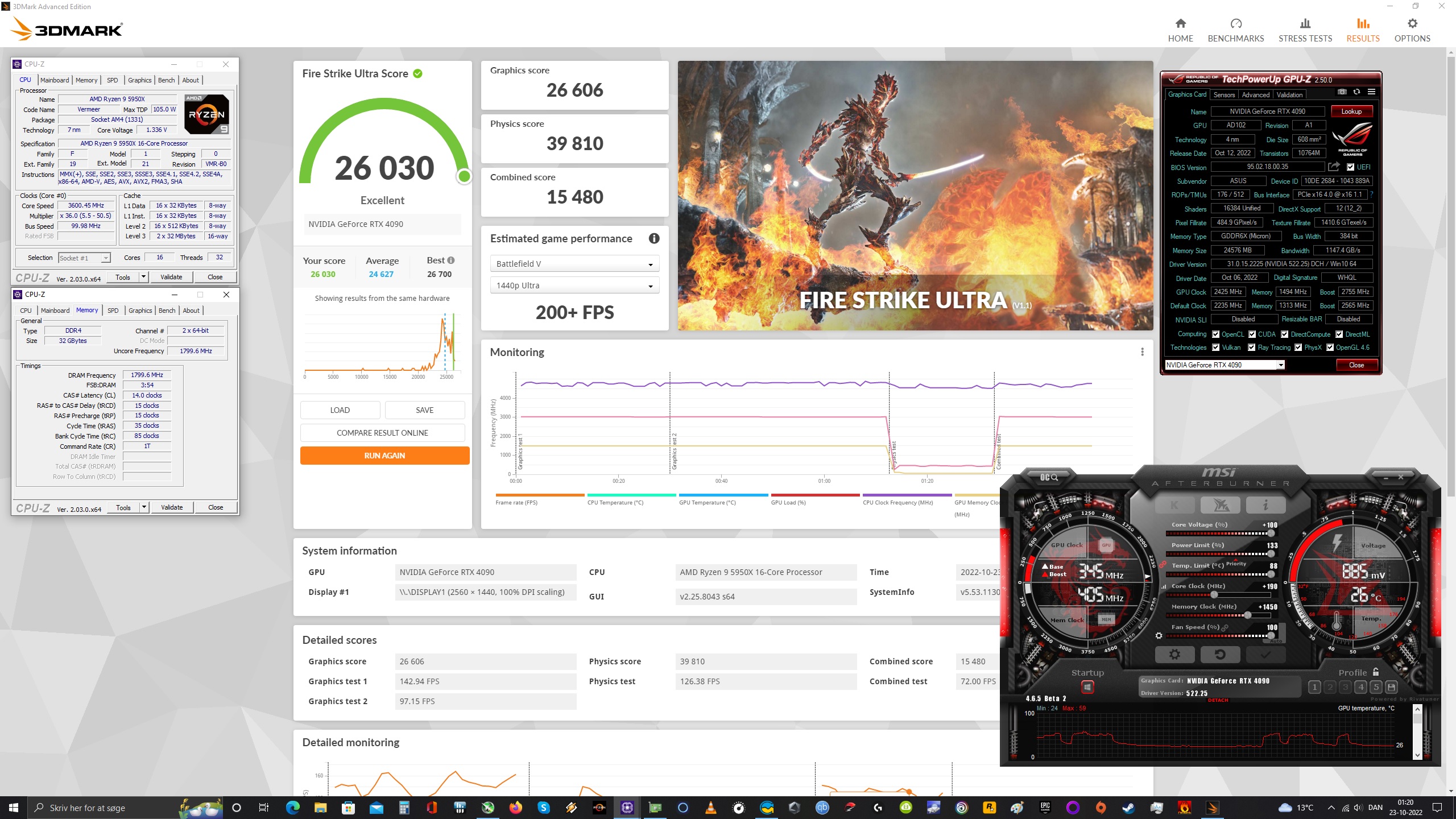
Task: Switch to the SPD tab in lower CPU-Z window
Action: 113,311
